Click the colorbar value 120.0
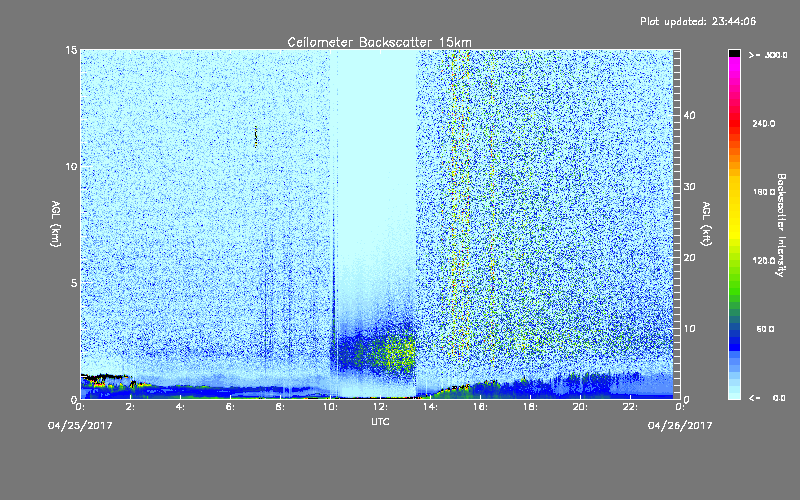This screenshot has height=500, width=800. point(764,260)
